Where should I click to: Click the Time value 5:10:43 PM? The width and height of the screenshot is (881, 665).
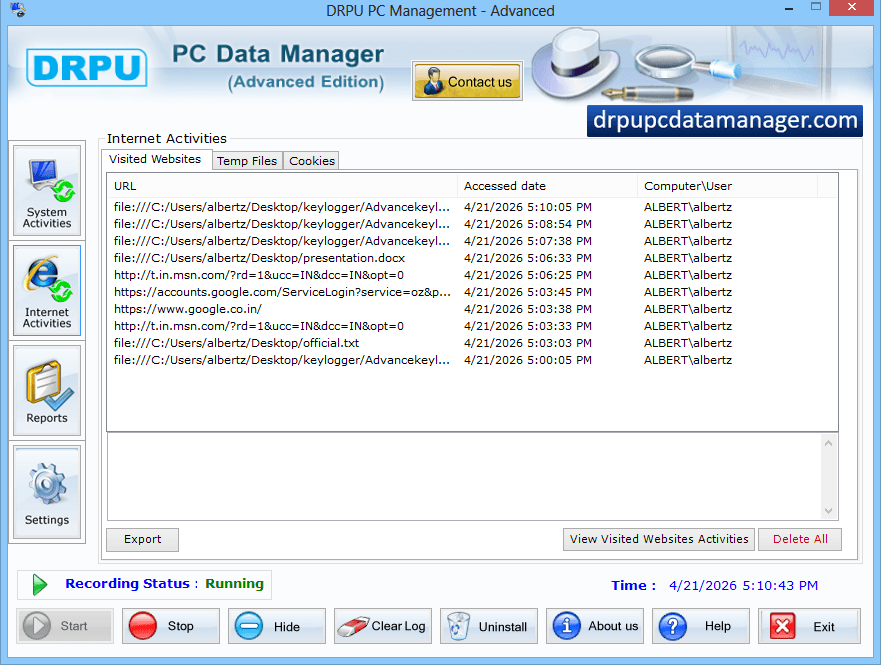(x=743, y=585)
